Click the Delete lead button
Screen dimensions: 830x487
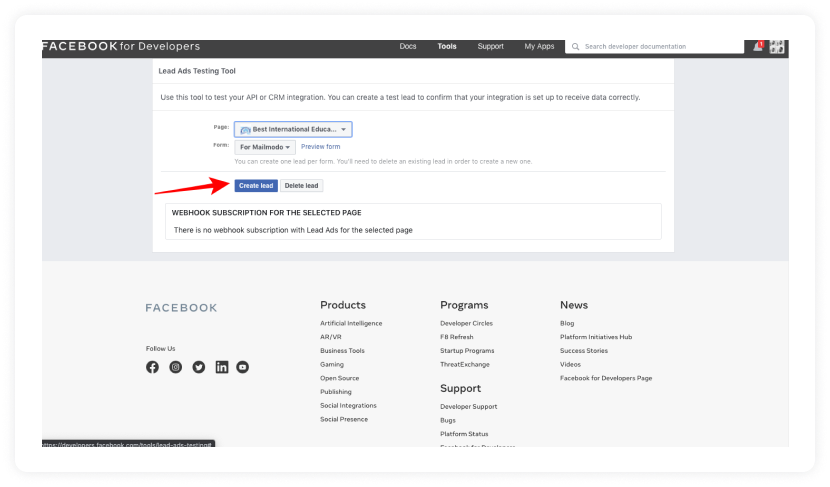pyautogui.click(x=302, y=185)
